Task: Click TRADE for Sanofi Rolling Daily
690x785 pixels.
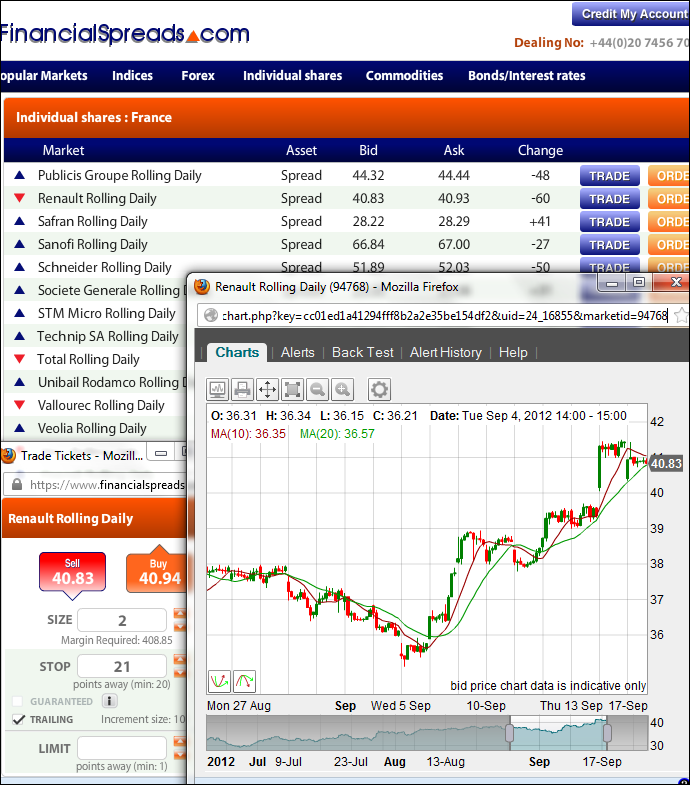Action: click(x=609, y=245)
